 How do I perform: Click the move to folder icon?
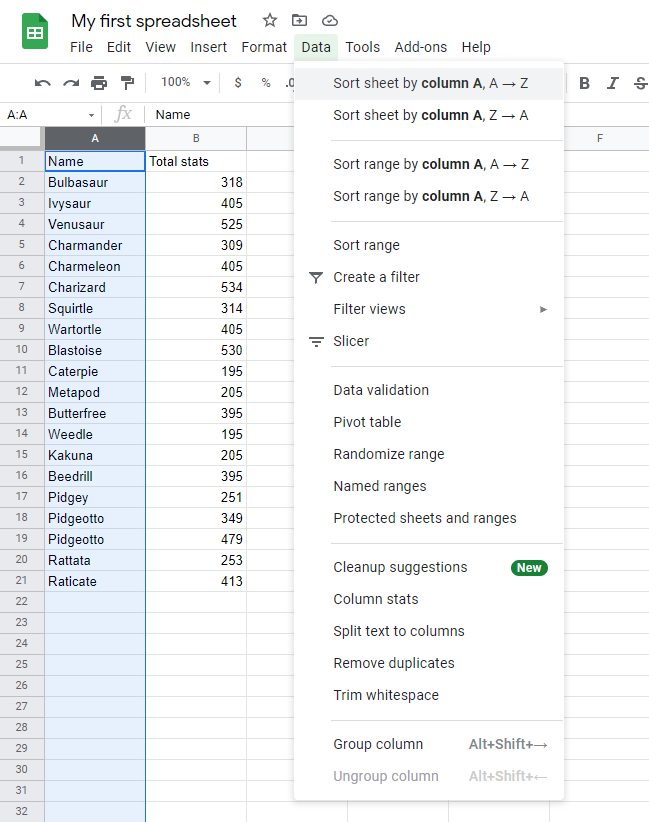(300, 21)
